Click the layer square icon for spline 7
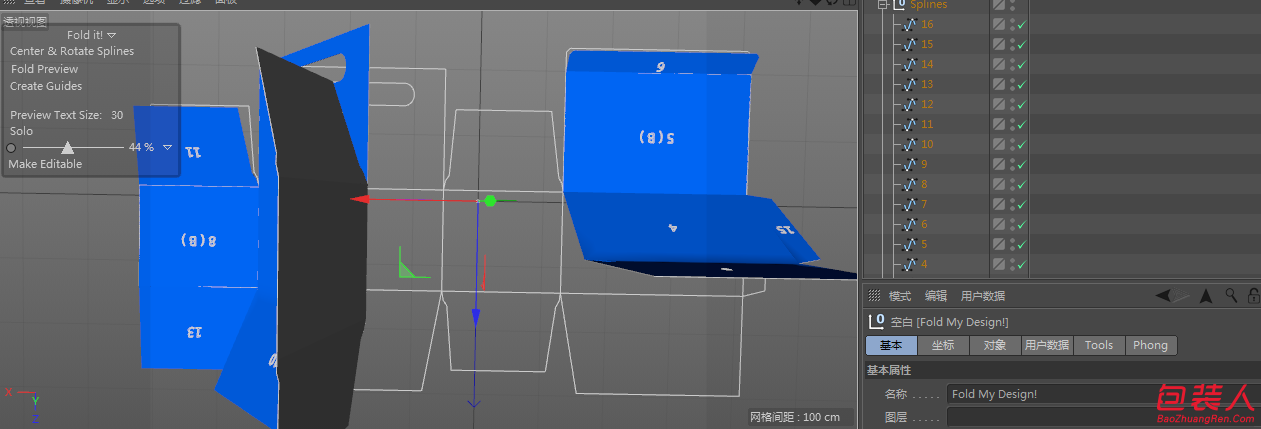 pyautogui.click(x=998, y=205)
